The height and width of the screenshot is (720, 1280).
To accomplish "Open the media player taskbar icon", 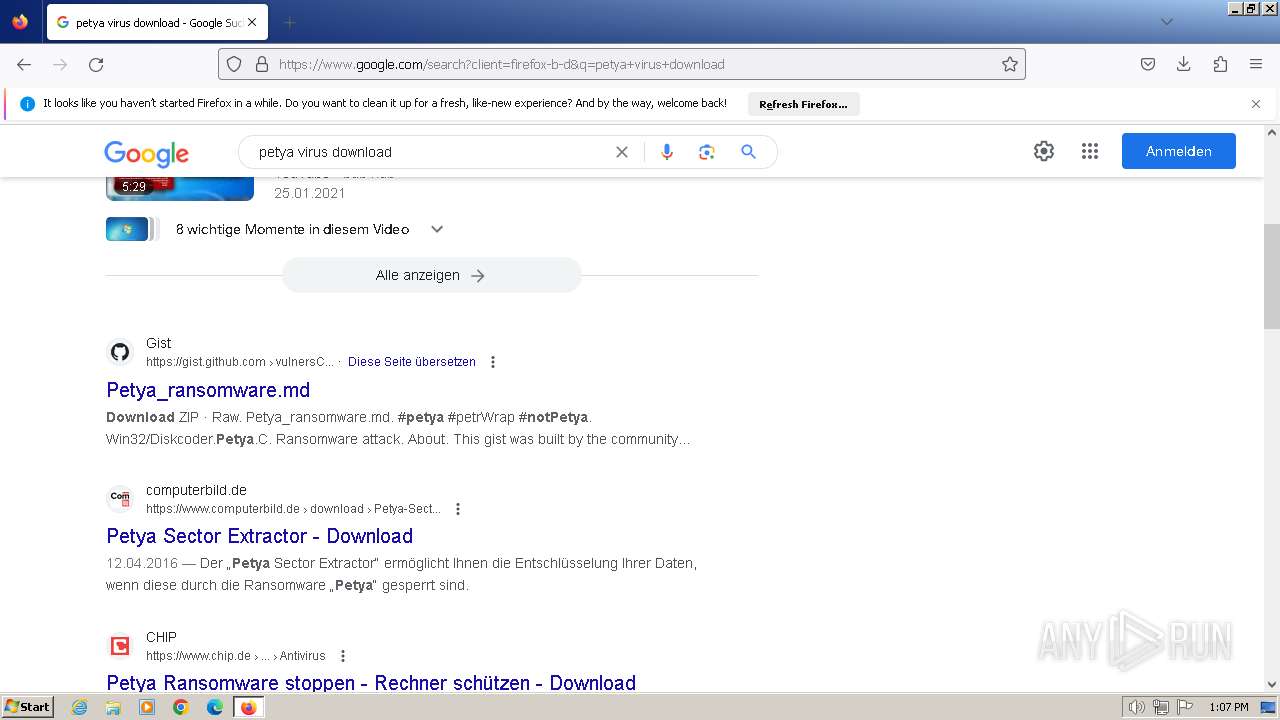I will click(147, 707).
